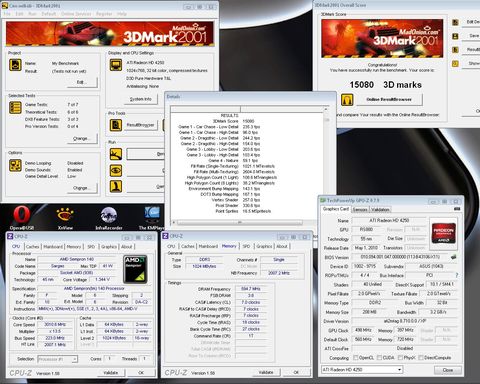Image resolution: width=480 pixels, height=384 pixels.
Task: Click the GPU-Z Name field ATI Radeon HD 4250
Action: (x=389, y=220)
